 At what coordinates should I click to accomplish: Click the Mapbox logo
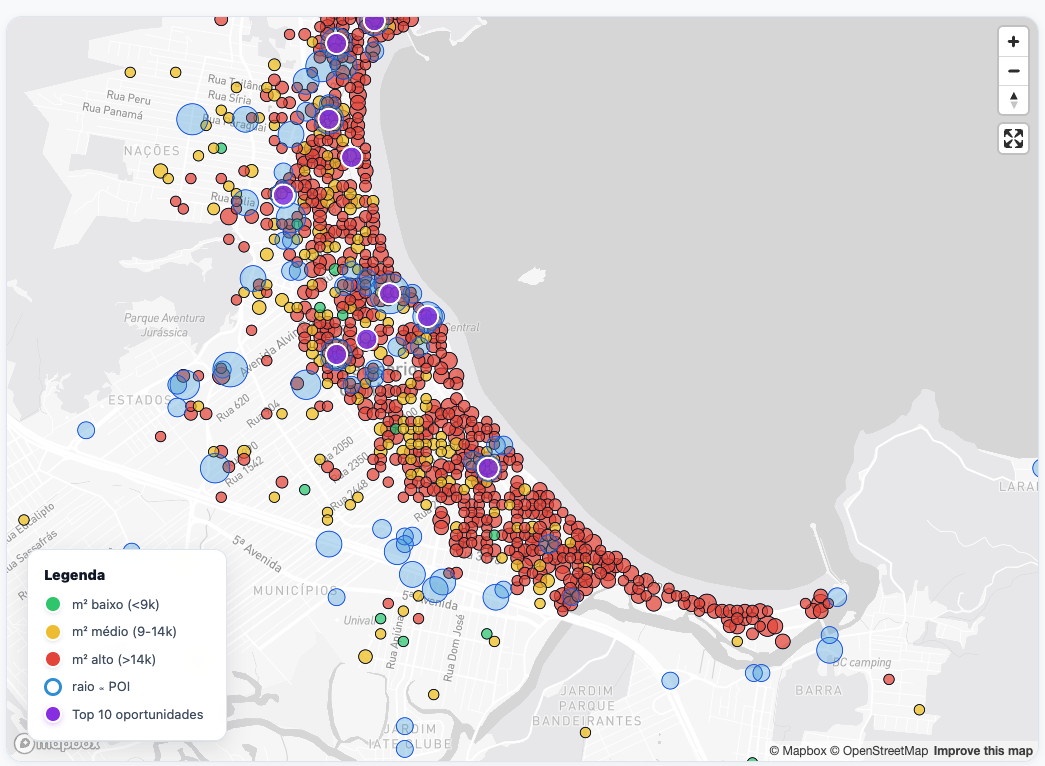(58, 744)
